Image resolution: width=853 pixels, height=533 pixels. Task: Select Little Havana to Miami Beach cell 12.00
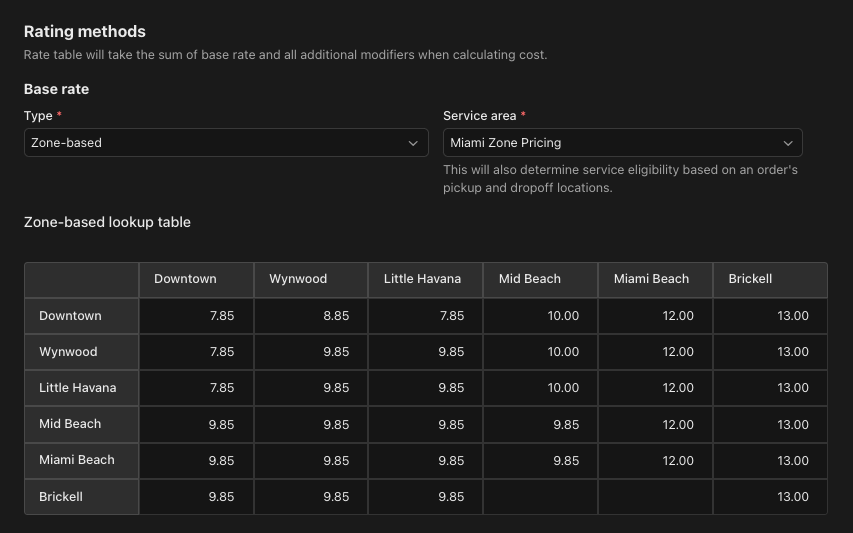pyautogui.click(x=656, y=388)
